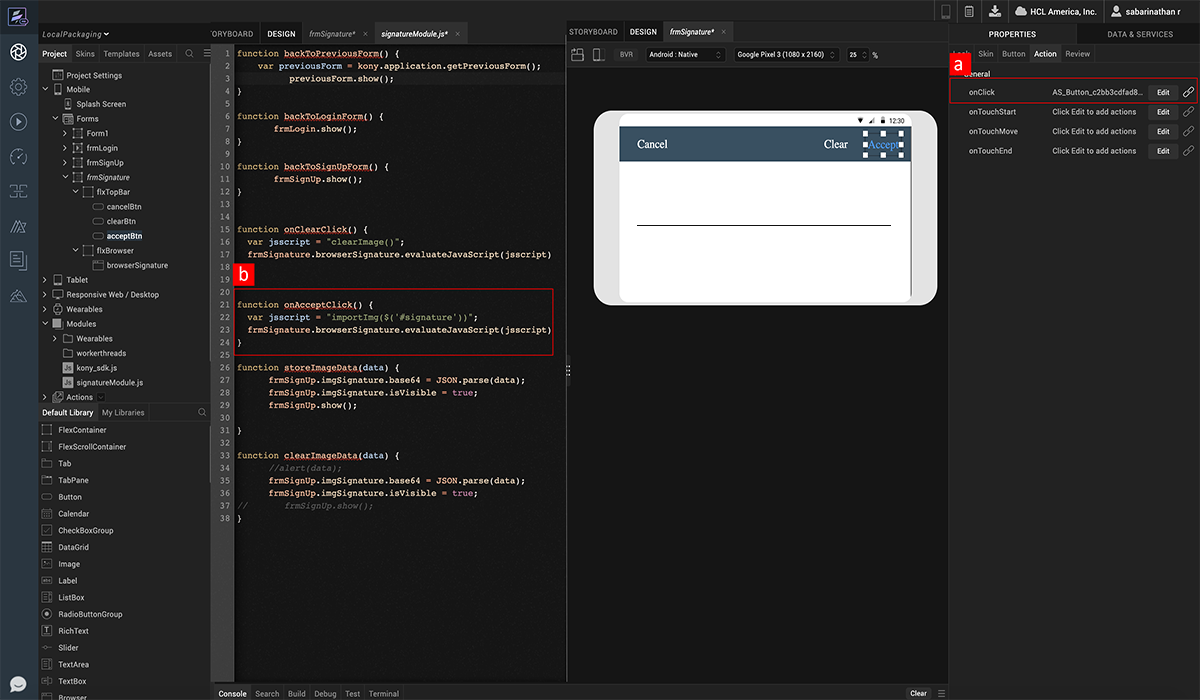Toggle the BVR button in design toolbar
This screenshot has height=700, width=1200.
coord(627,55)
